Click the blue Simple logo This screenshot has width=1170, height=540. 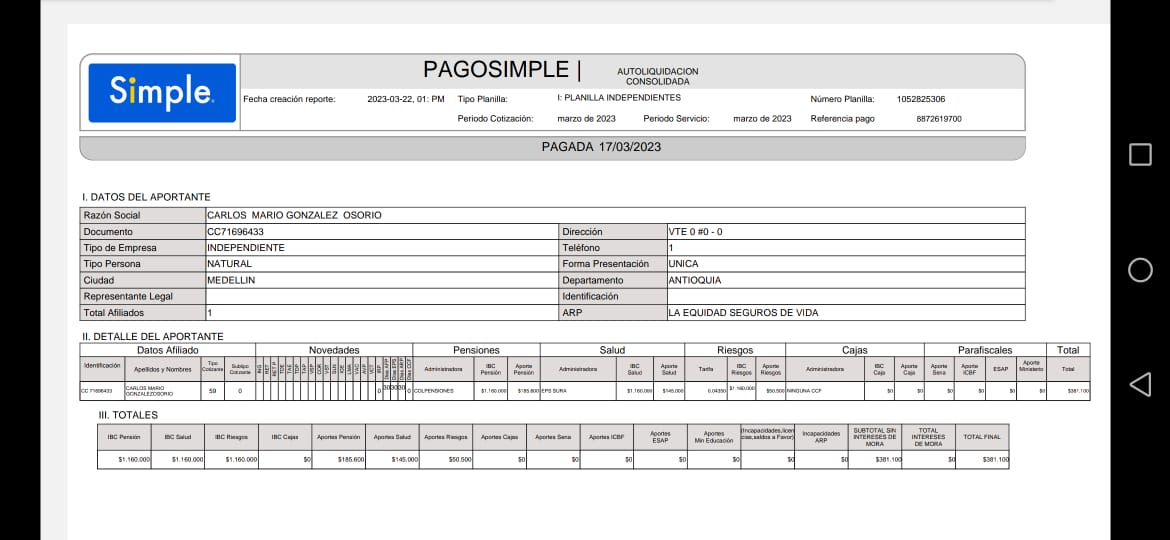pyautogui.click(x=162, y=92)
